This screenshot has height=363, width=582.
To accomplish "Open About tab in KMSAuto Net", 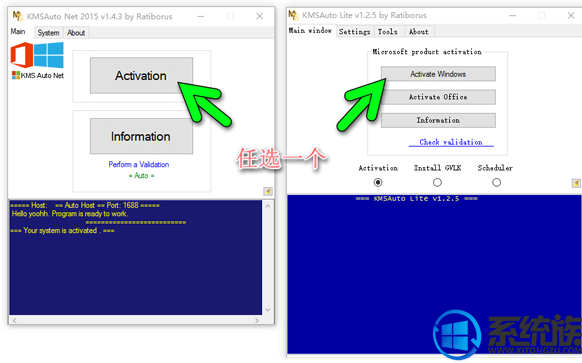I will tap(76, 33).
